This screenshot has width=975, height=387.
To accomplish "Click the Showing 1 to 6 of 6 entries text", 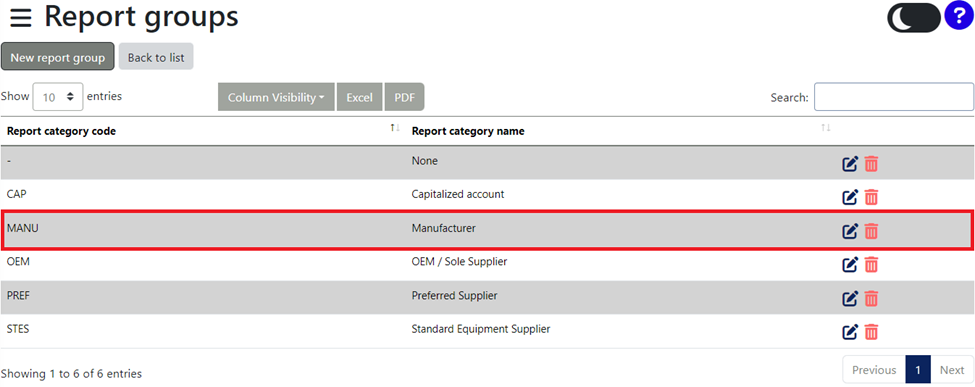I will click(71, 374).
